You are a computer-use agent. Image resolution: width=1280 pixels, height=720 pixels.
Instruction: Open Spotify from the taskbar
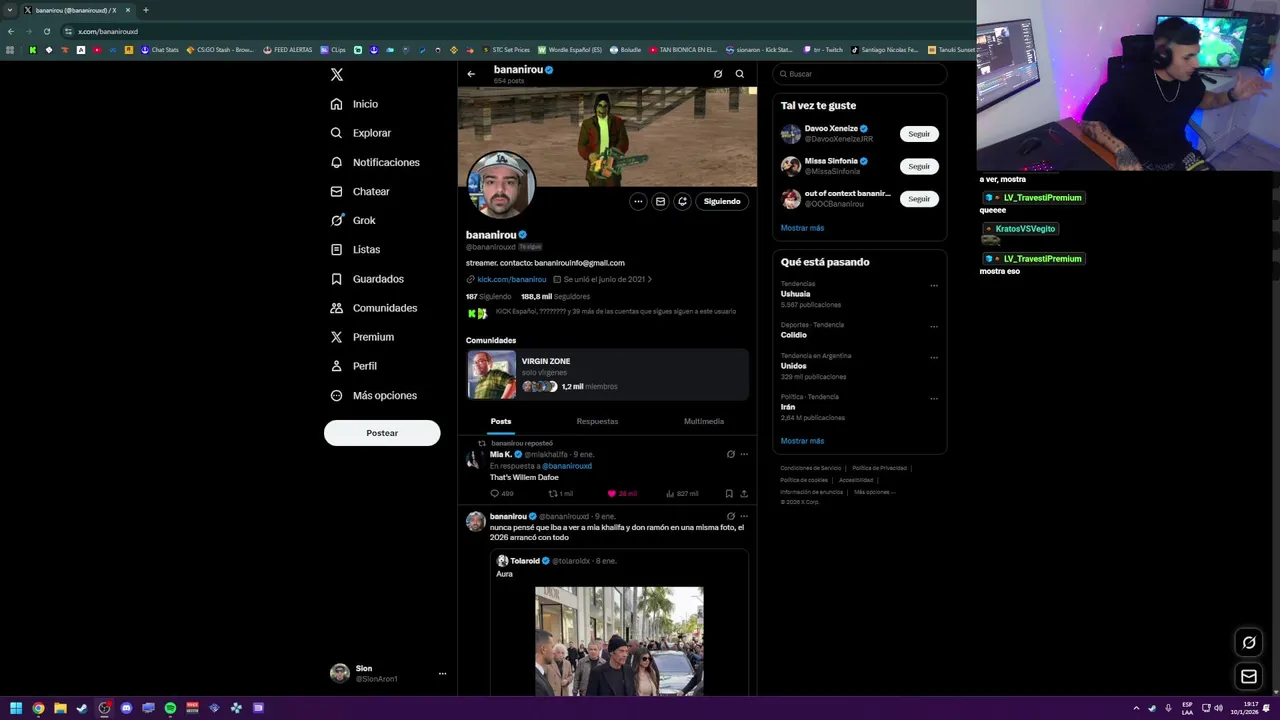(170, 708)
